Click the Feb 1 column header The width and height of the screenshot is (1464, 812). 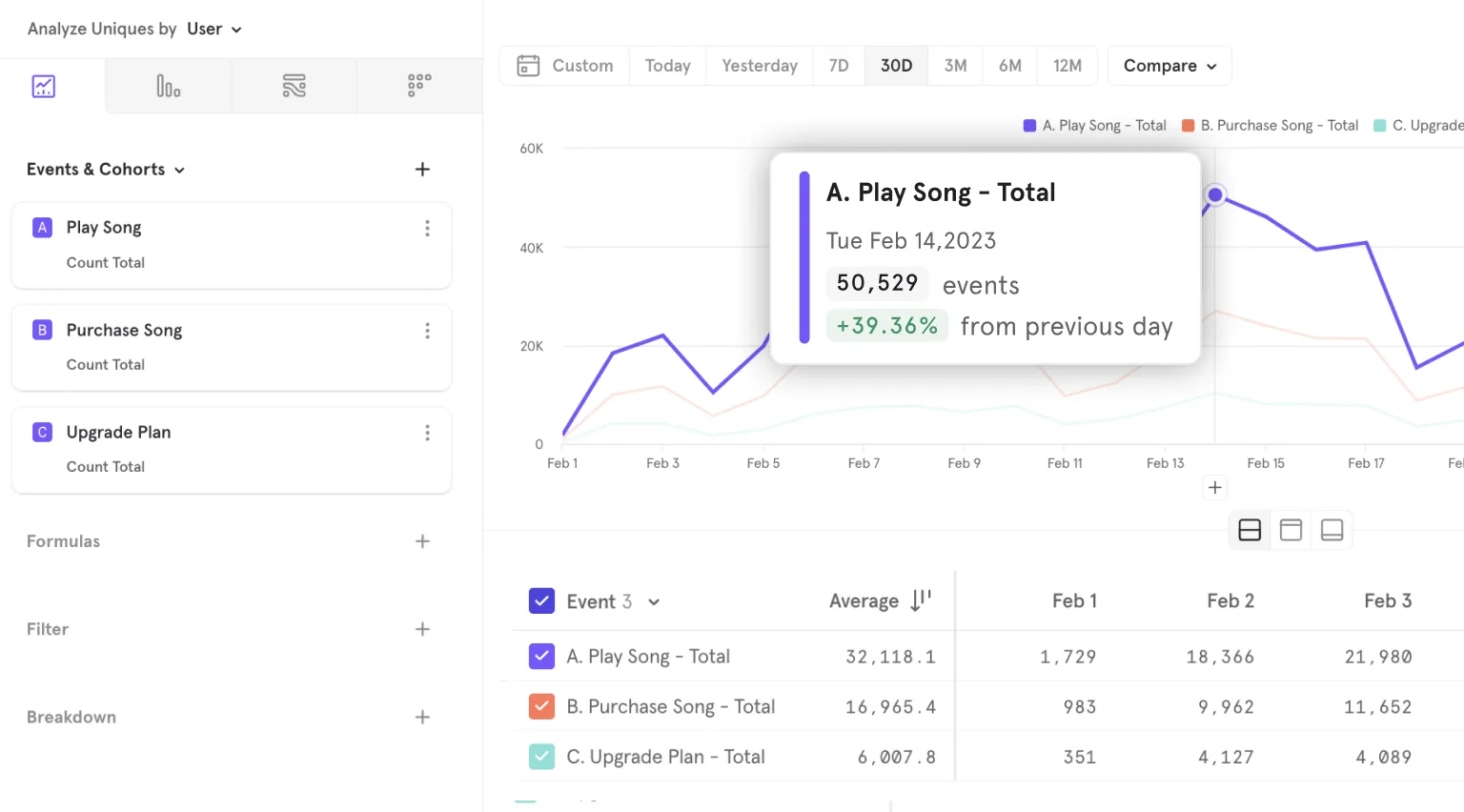(1074, 601)
